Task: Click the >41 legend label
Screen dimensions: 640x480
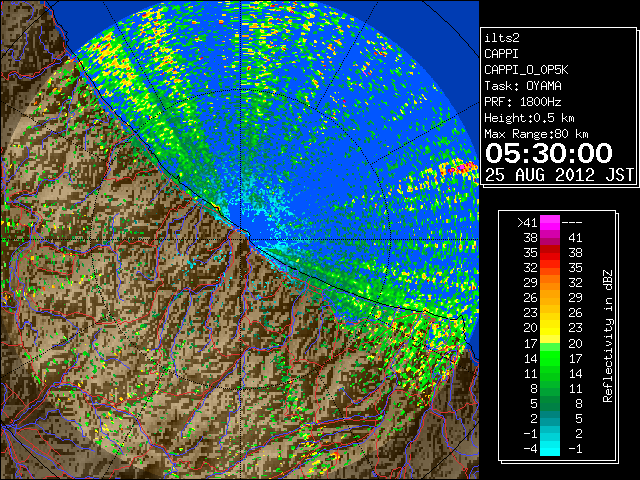Action: [527, 222]
